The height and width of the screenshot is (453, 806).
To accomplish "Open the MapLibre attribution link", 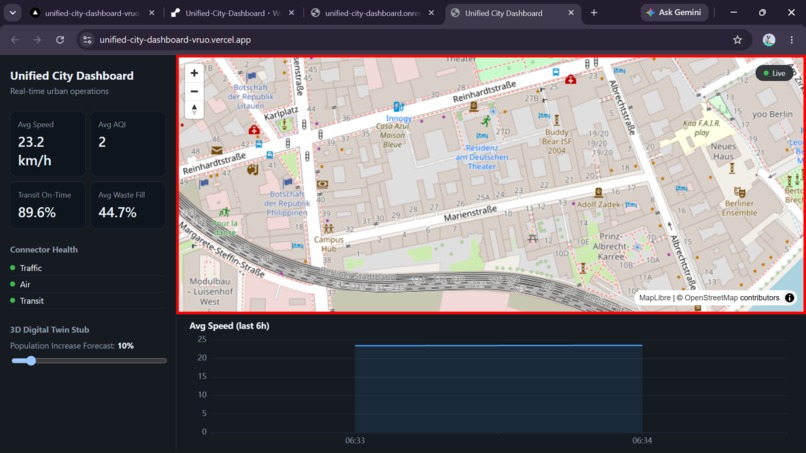I will tap(654, 298).
